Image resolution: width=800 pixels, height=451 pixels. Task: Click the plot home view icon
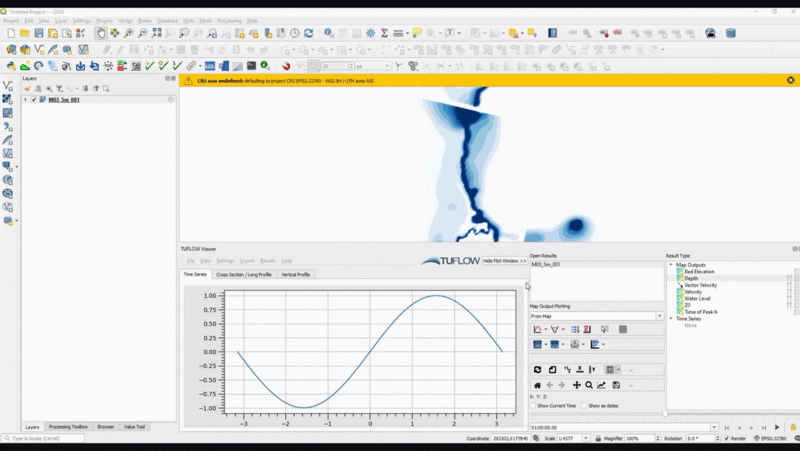[537, 385]
